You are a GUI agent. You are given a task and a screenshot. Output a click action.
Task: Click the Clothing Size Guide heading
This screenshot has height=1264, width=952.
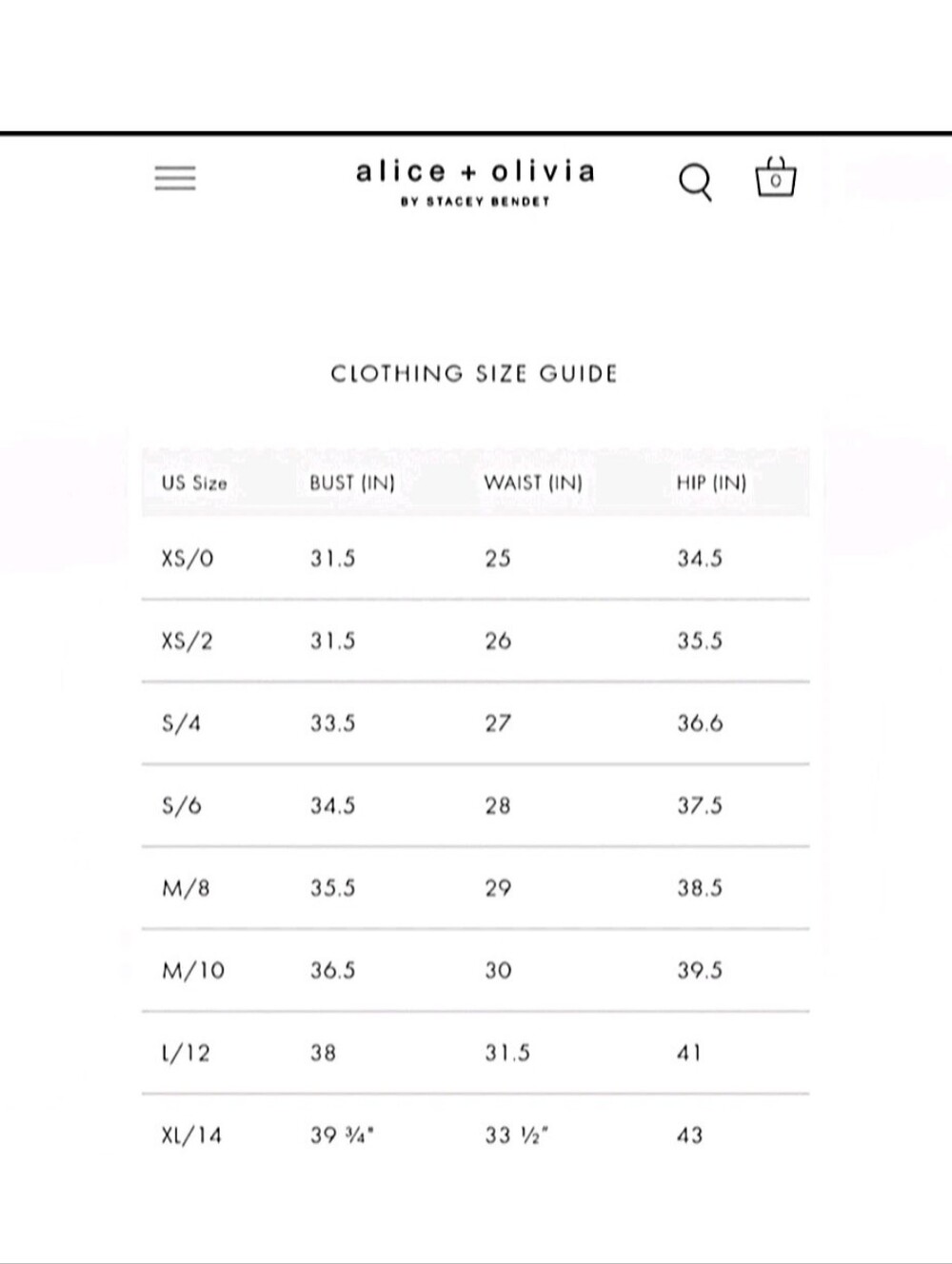[474, 374]
